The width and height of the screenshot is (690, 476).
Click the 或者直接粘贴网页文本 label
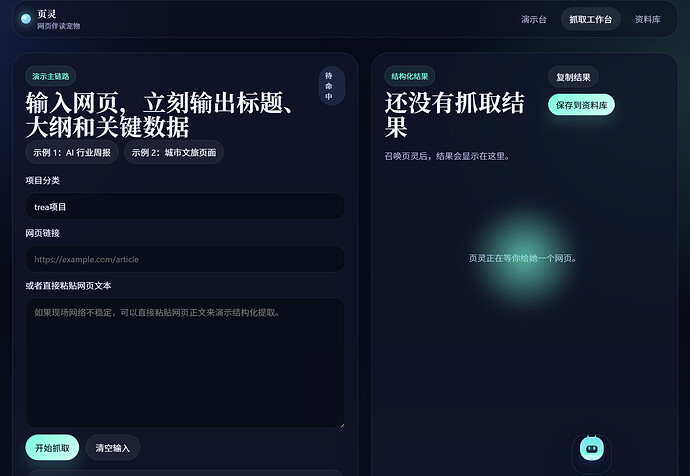pos(68,286)
